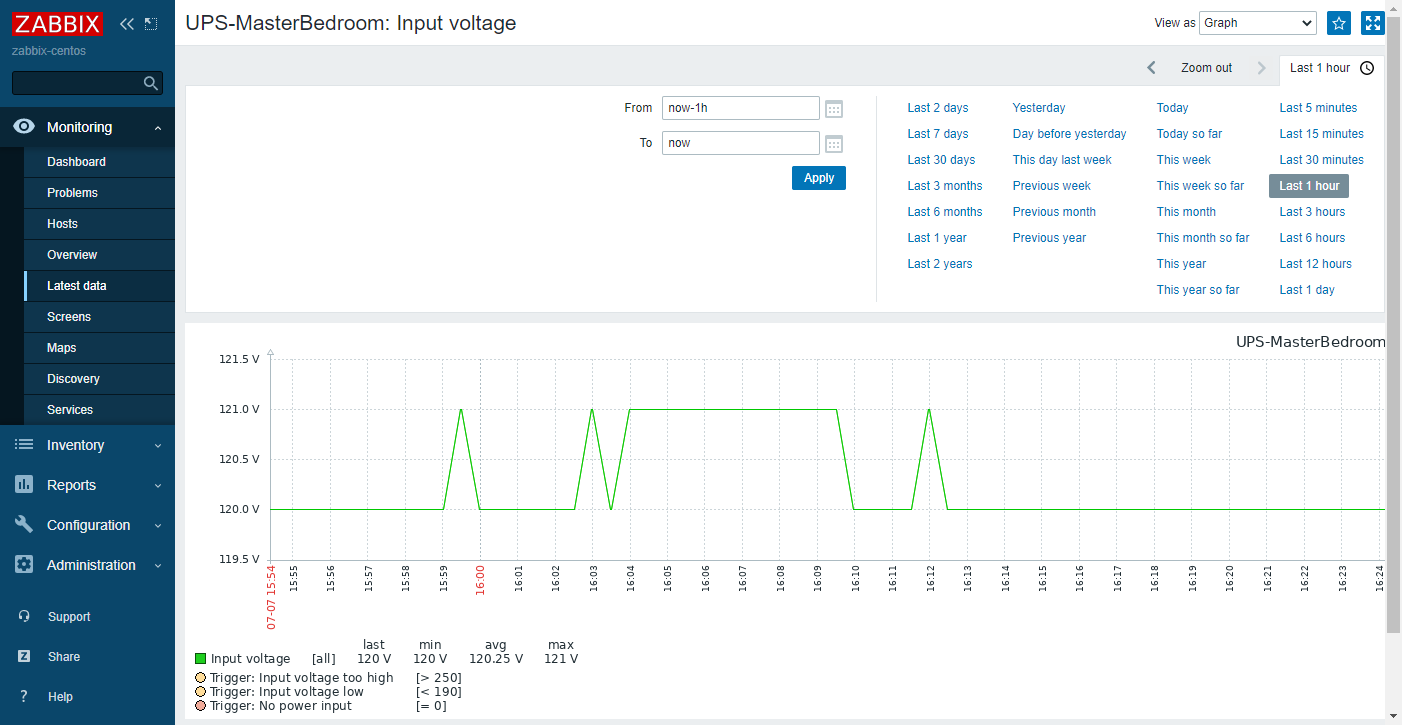
Task: Click the Share icon
Action: click(22, 656)
